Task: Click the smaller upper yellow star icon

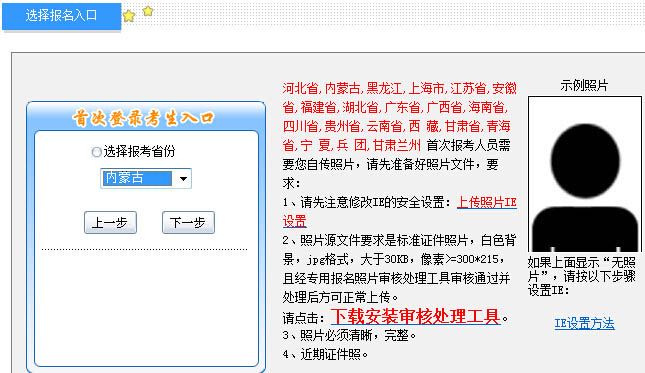Action: [148, 11]
